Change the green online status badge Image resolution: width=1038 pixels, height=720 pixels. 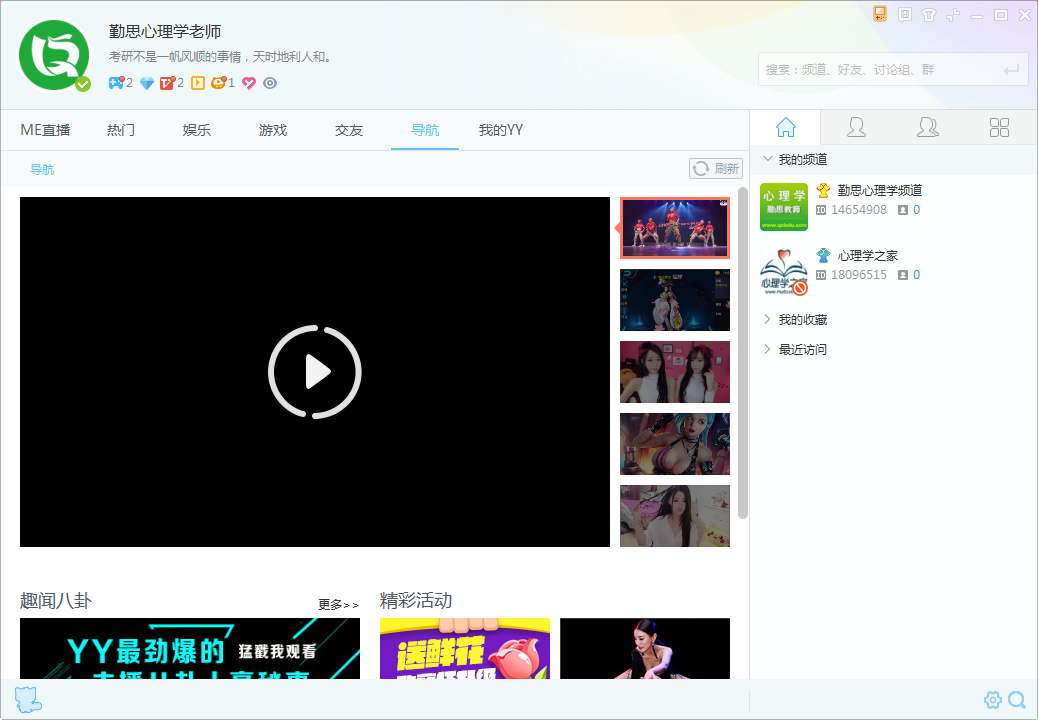click(x=83, y=84)
